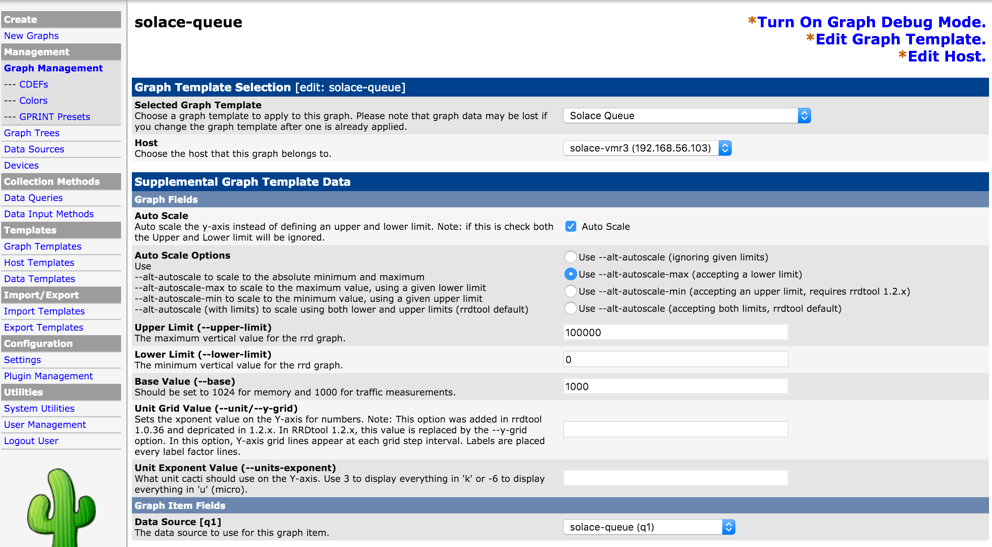Open the CDEFs submenu item
The width and height of the screenshot is (992, 547).
pos(33,84)
